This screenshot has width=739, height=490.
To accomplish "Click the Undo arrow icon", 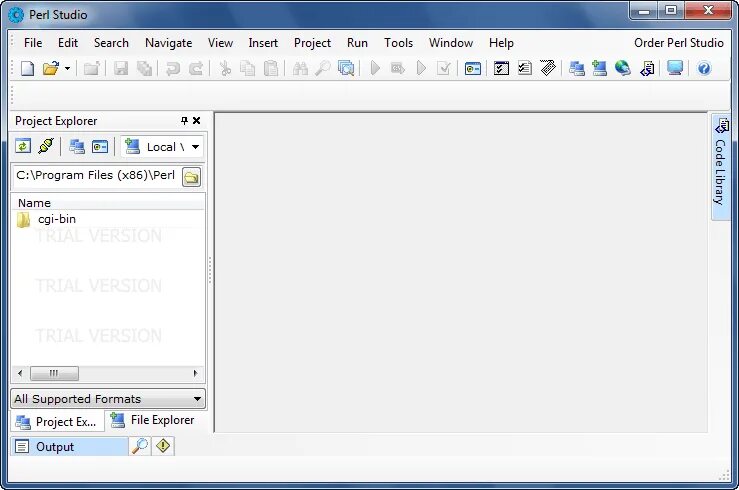I will (172, 68).
